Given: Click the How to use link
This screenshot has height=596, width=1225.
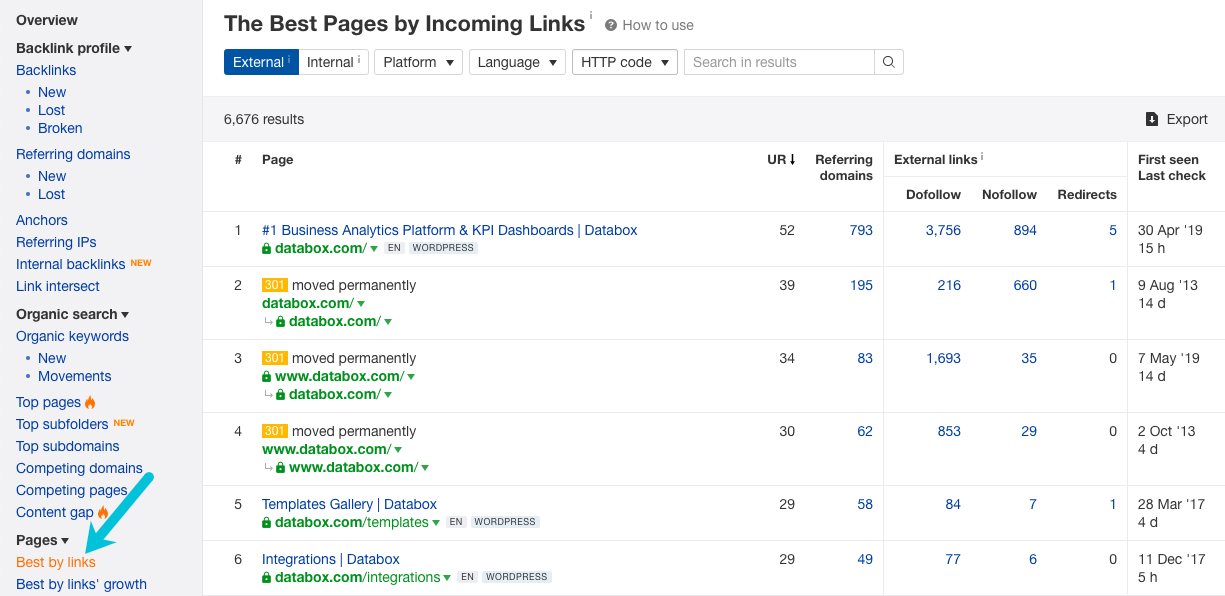Looking at the screenshot, I should pos(657,25).
